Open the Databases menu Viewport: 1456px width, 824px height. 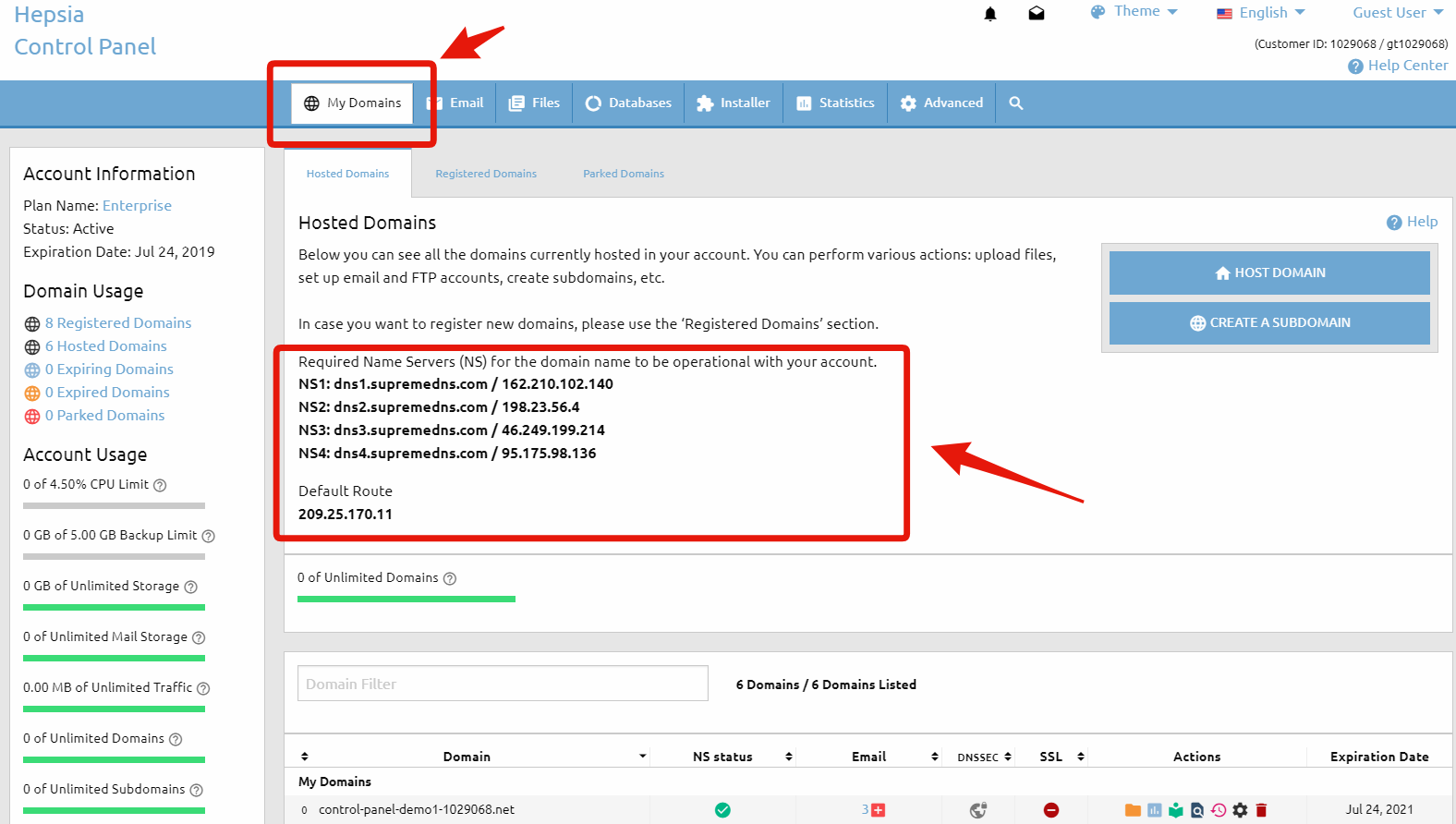[x=628, y=103]
